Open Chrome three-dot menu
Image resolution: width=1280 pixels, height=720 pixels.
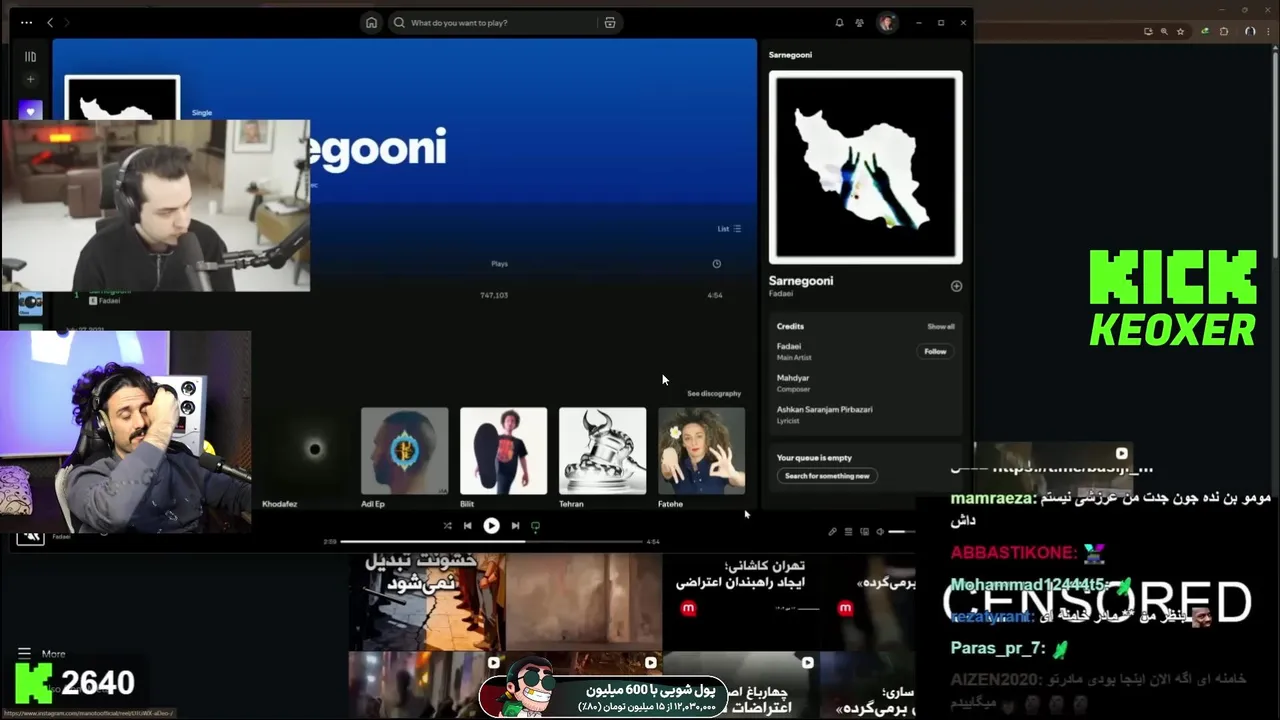click(x=1270, y=32)
